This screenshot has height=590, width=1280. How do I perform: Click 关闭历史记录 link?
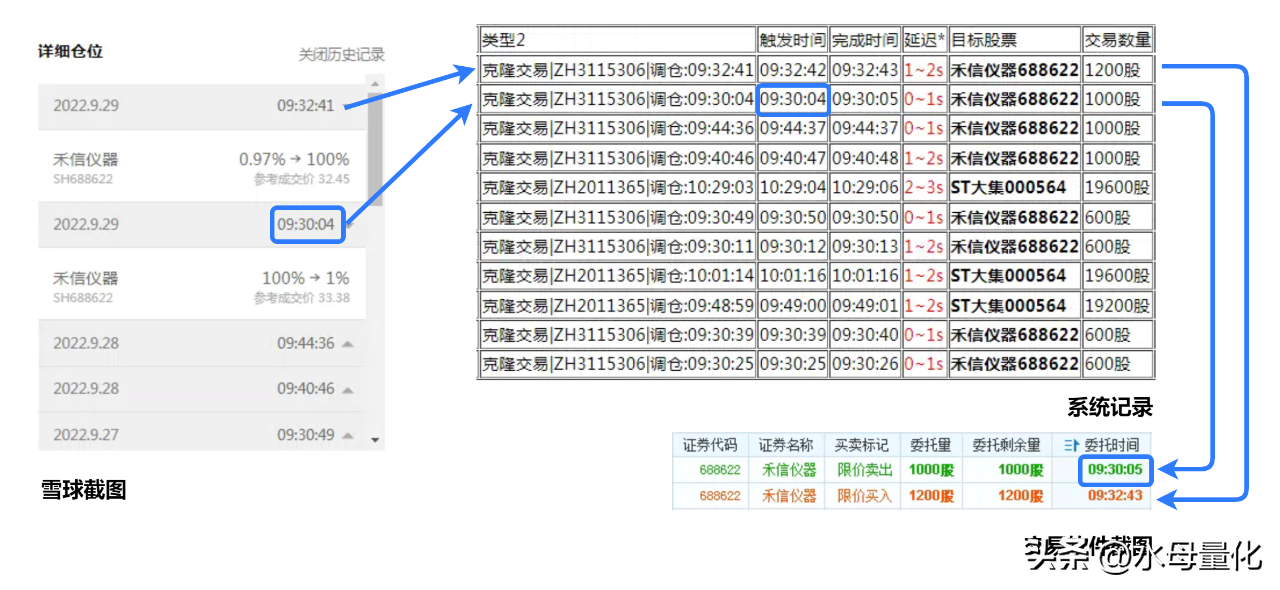(341, 54)
